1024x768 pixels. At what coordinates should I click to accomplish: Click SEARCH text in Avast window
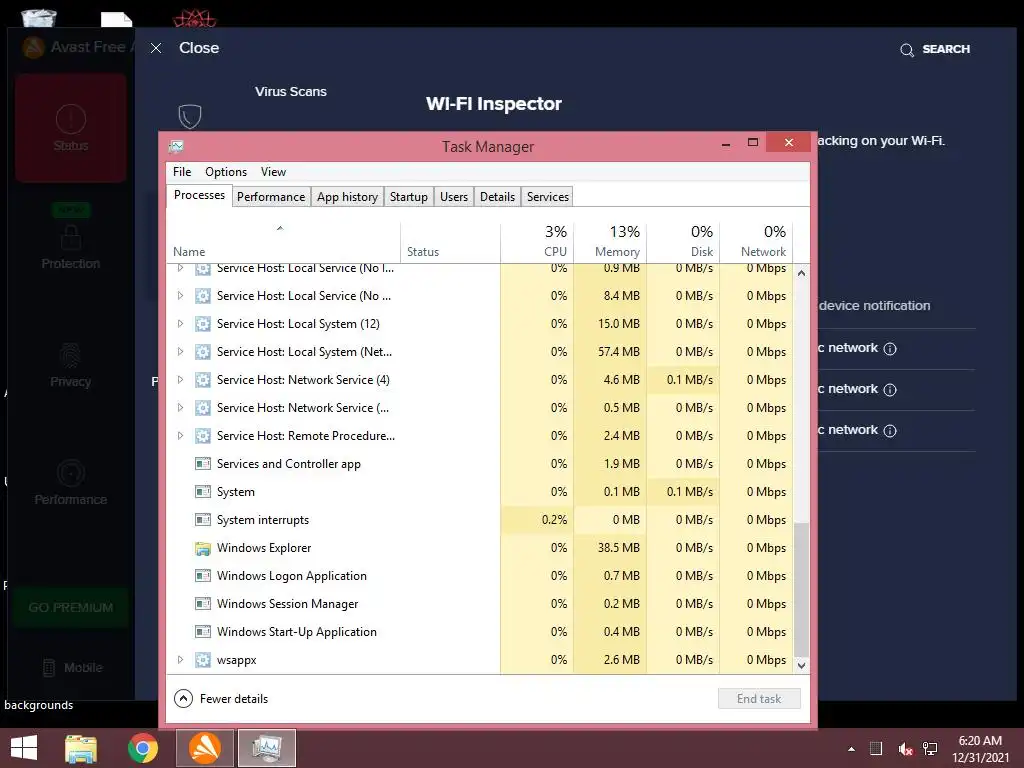(946, 49)
